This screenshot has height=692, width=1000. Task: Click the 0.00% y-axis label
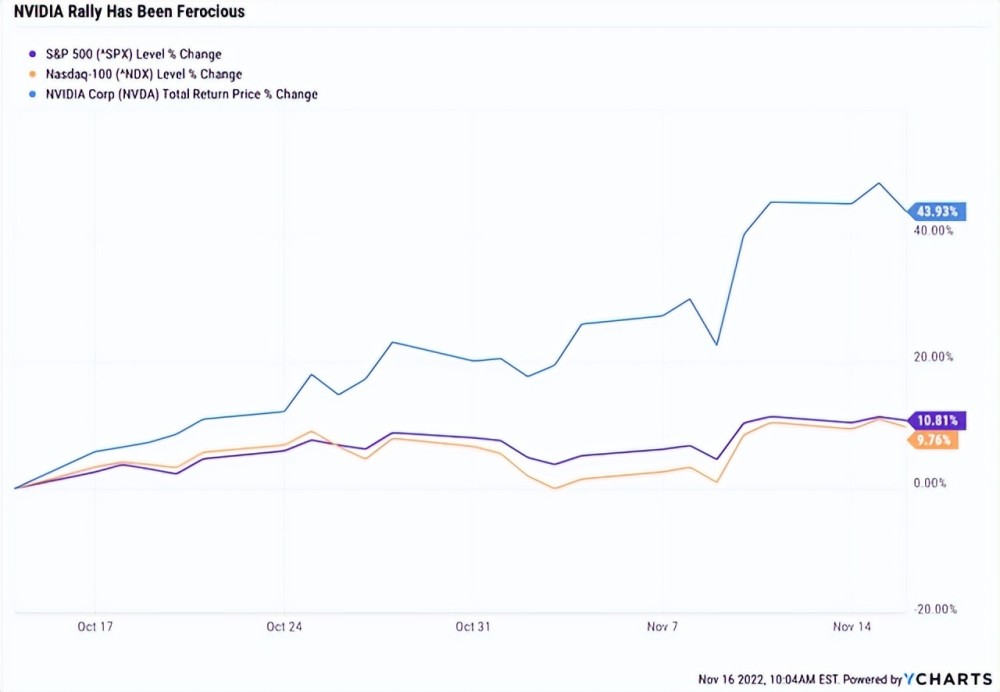click(934, 484)
